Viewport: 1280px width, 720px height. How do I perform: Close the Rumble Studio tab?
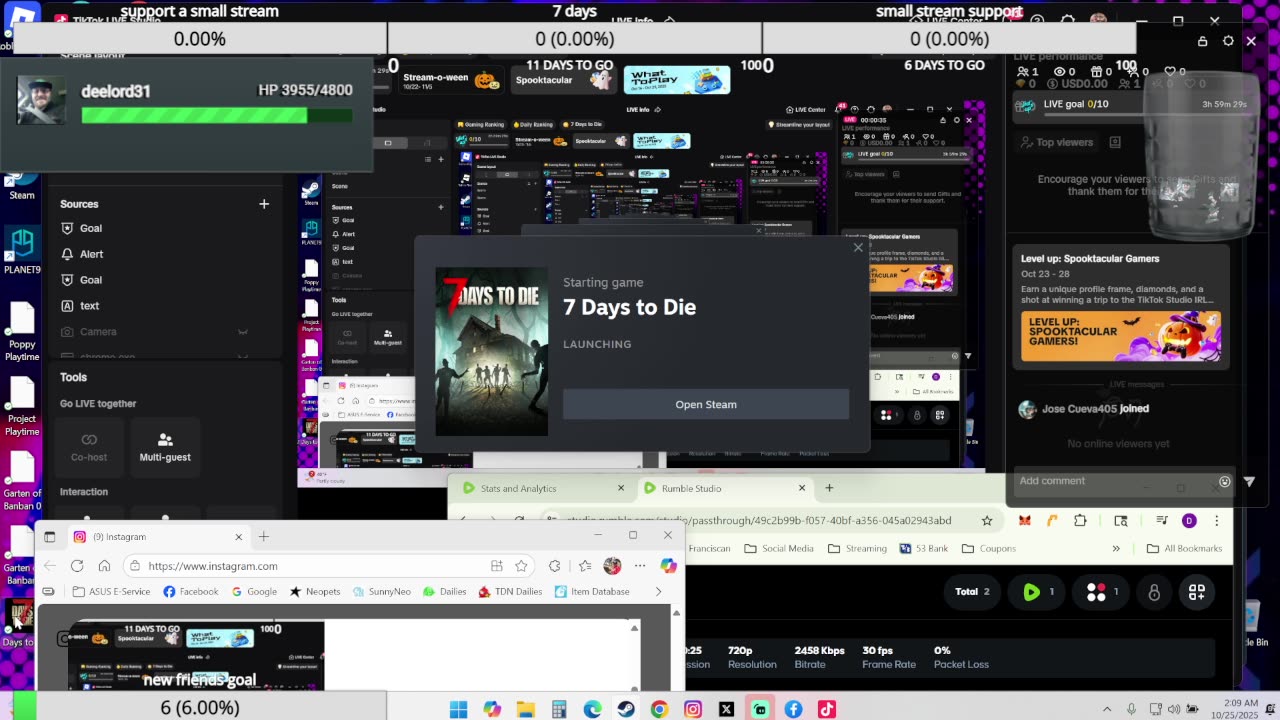[x=801, y=488]
